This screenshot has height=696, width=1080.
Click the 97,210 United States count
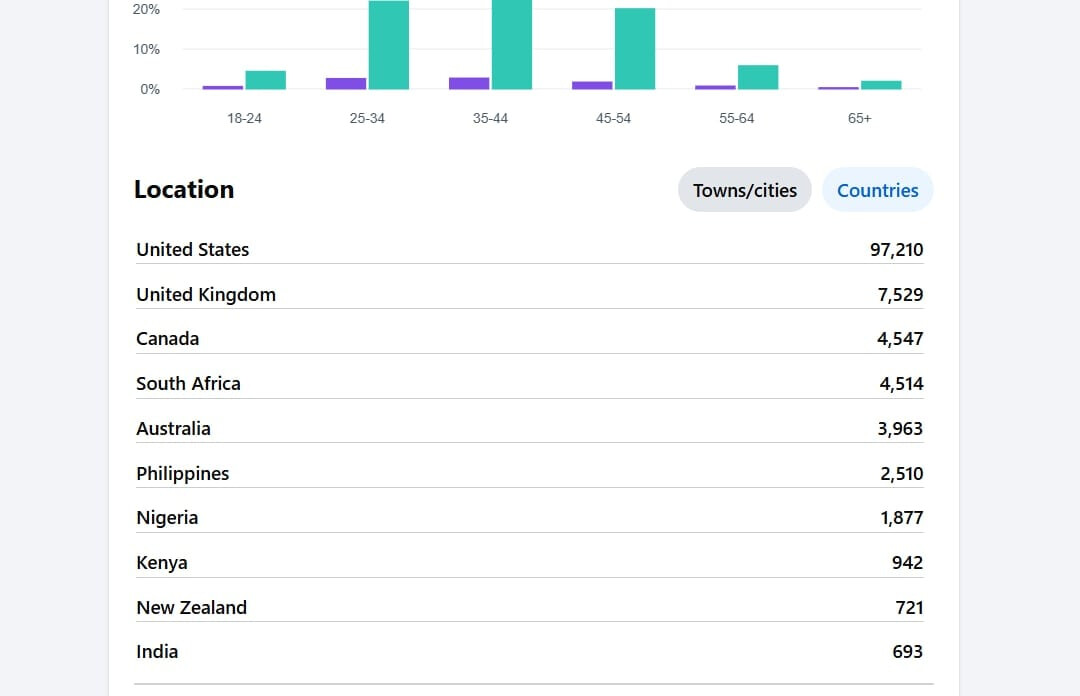(896, 249)
